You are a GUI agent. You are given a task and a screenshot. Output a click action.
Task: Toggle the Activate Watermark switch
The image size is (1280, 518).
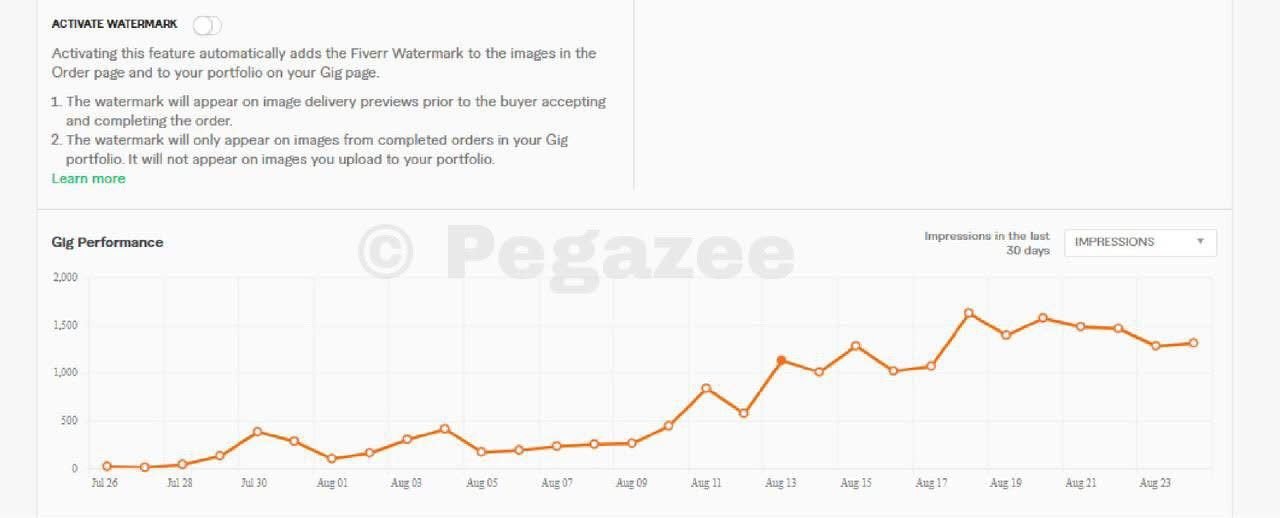(207, 25)
